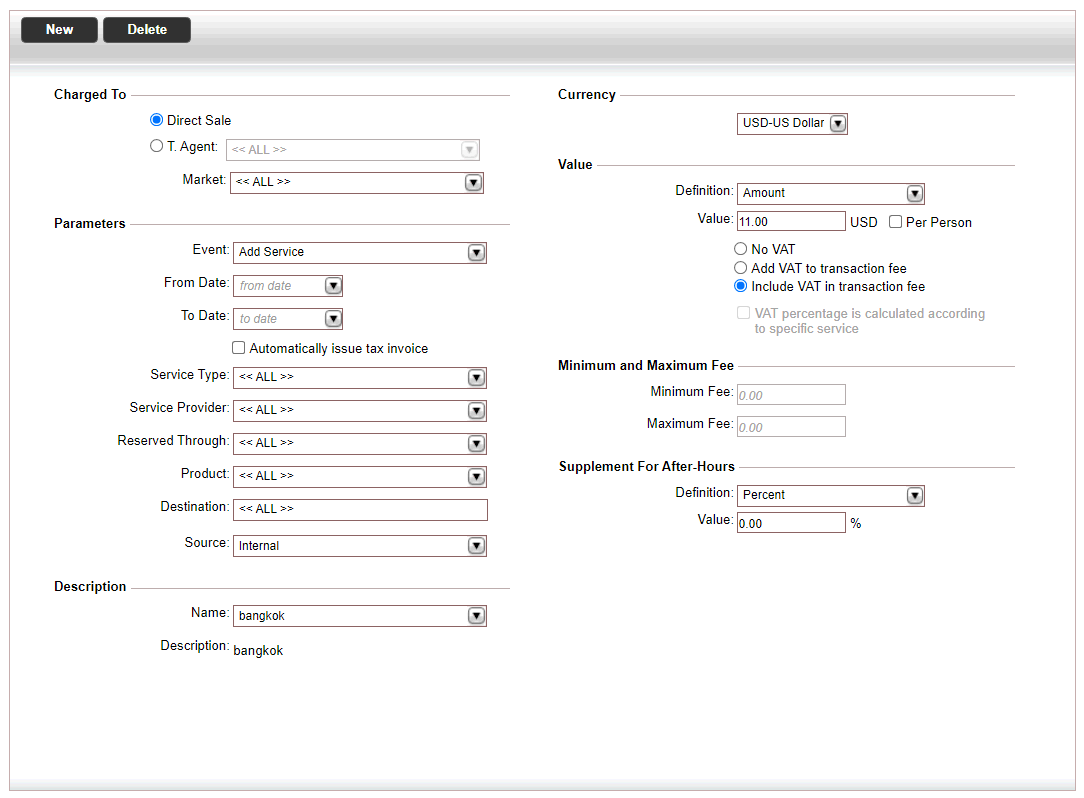The image size is (1084, 798).
Task: Click the After-Hours supplement Value field
Action: pos(791,523)
